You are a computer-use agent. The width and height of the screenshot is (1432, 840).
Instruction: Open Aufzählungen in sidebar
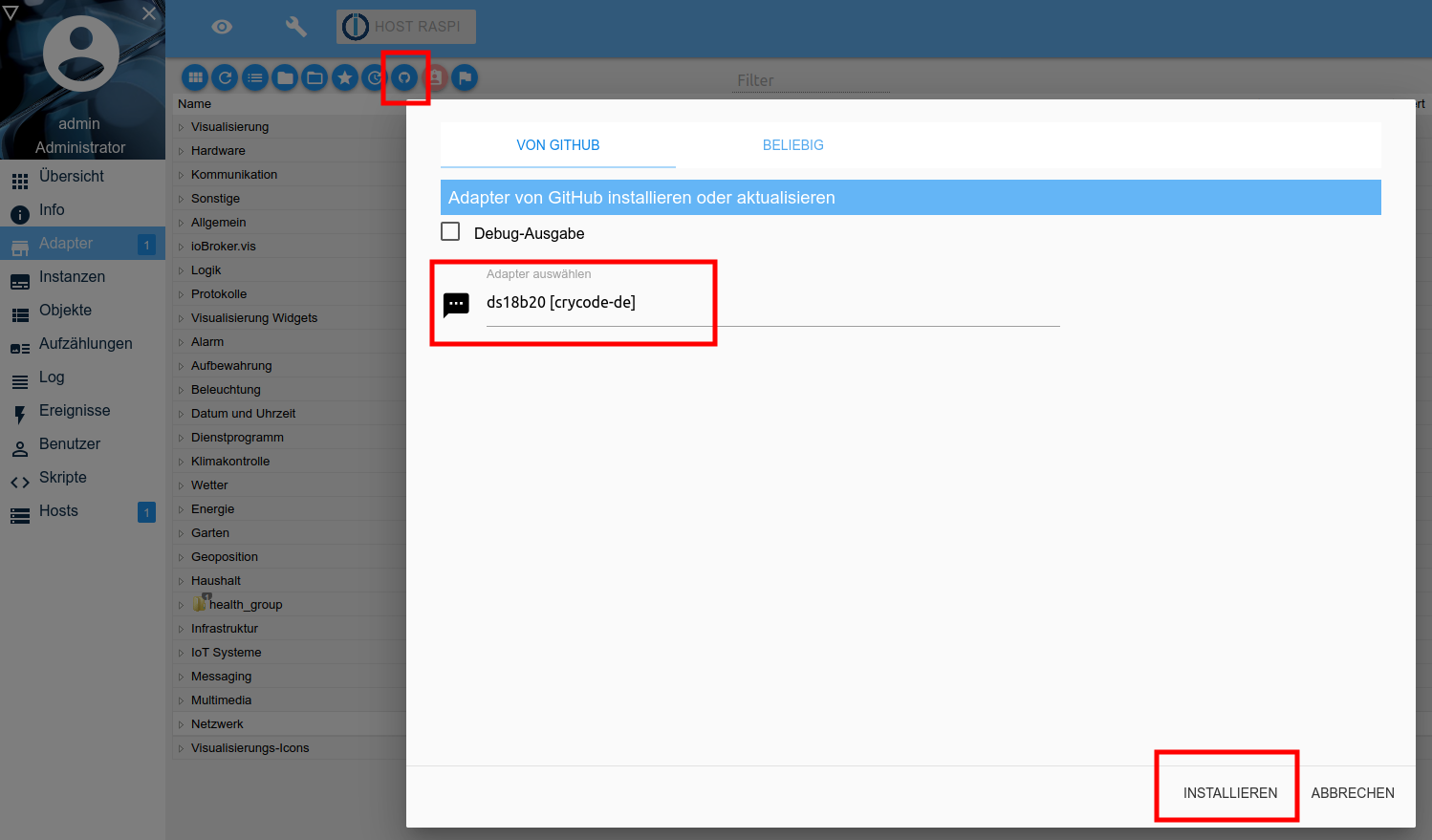coord(82,344)
